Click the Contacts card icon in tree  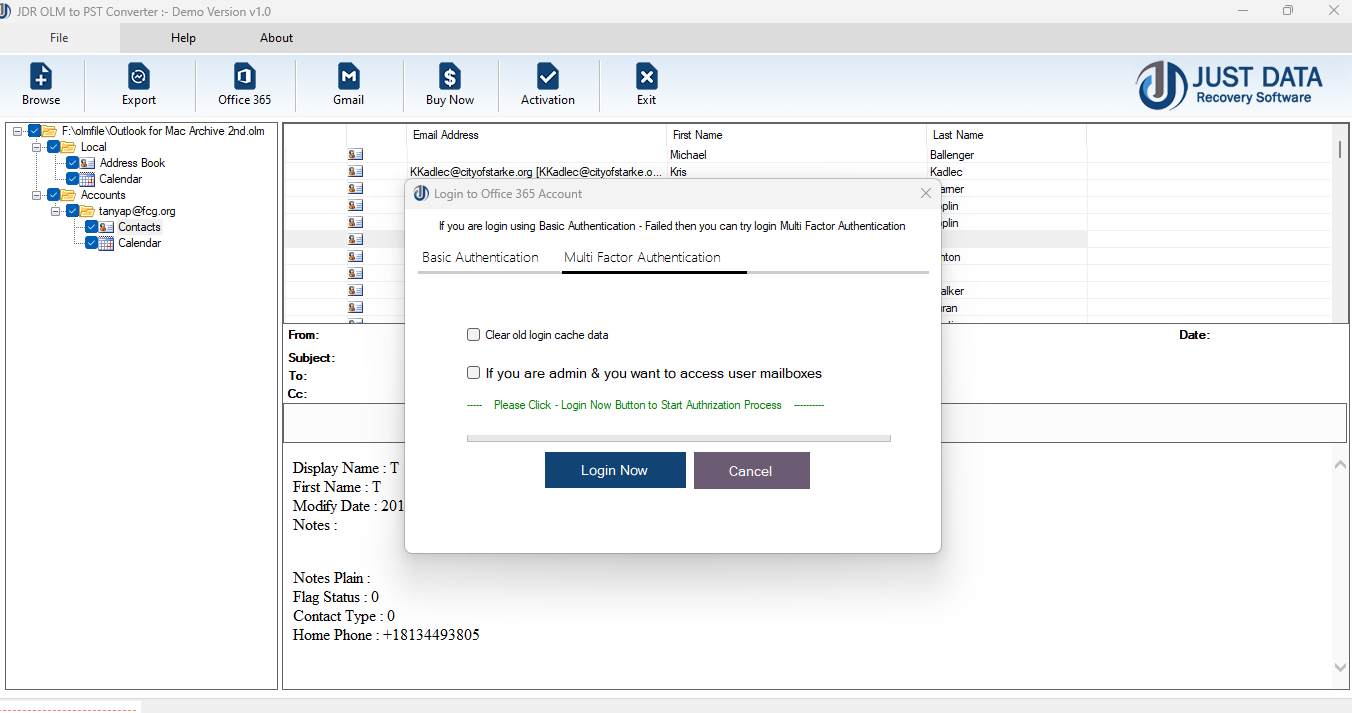pos(107,227)
